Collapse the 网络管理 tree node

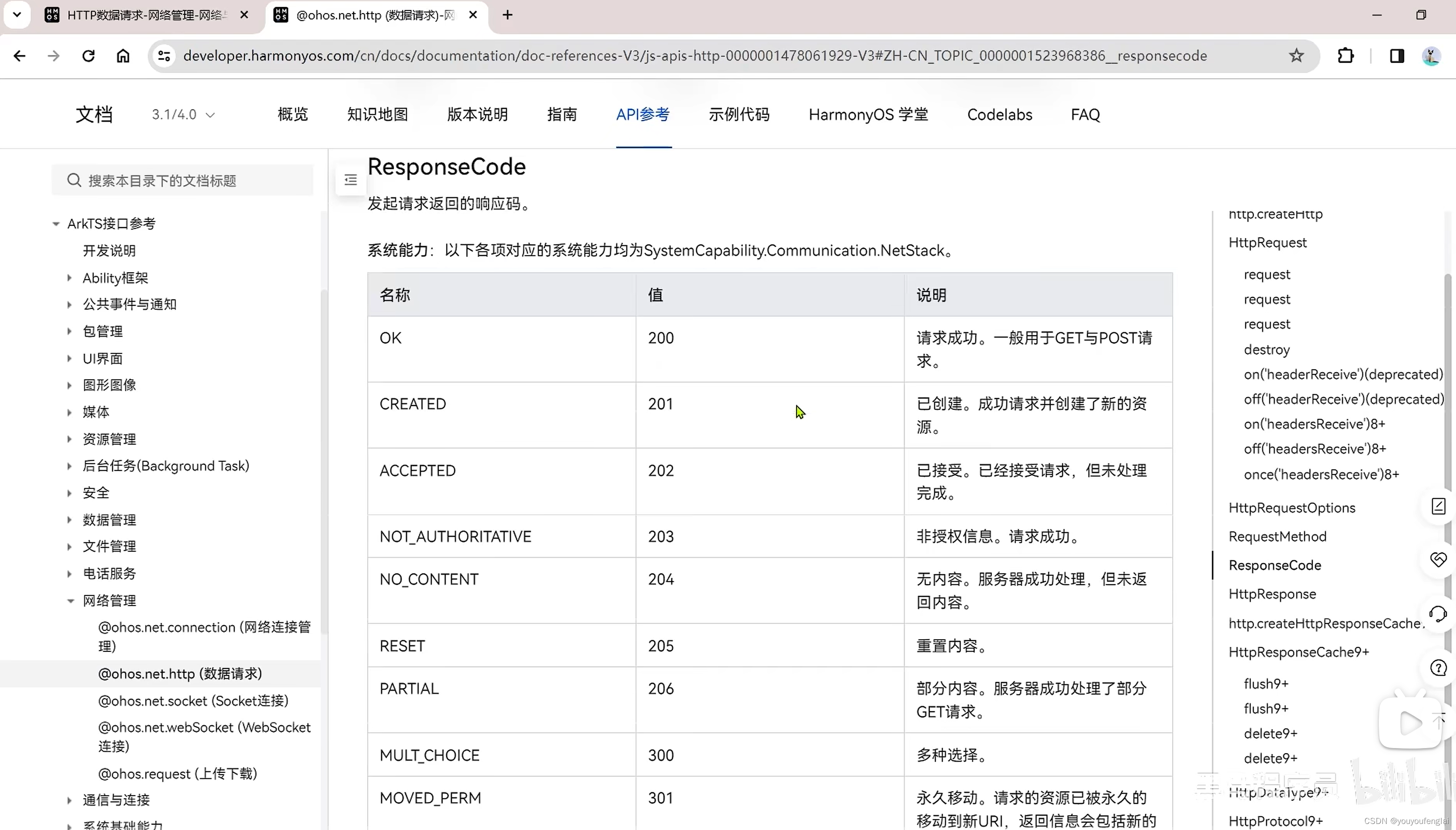pyautogui.click(x=71, y=601)
